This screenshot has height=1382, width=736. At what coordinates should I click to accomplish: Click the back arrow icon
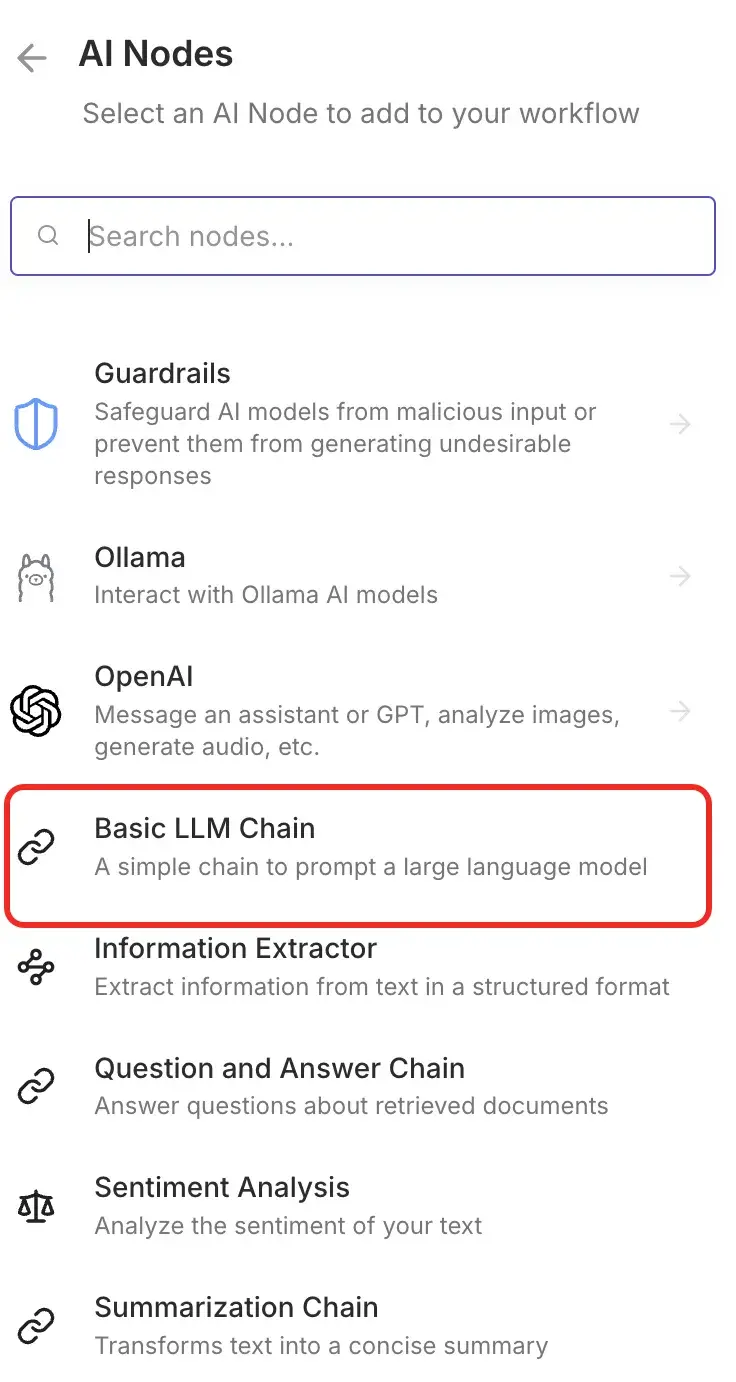[32, 58]
